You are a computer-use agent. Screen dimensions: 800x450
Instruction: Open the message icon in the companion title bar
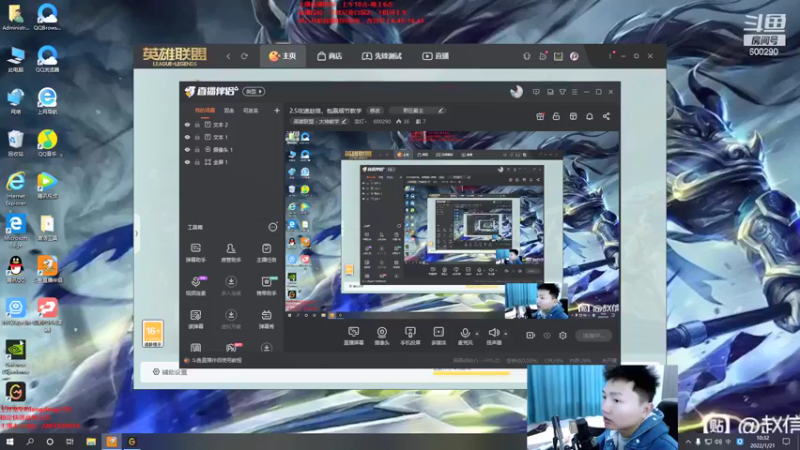tap(536, 92)
